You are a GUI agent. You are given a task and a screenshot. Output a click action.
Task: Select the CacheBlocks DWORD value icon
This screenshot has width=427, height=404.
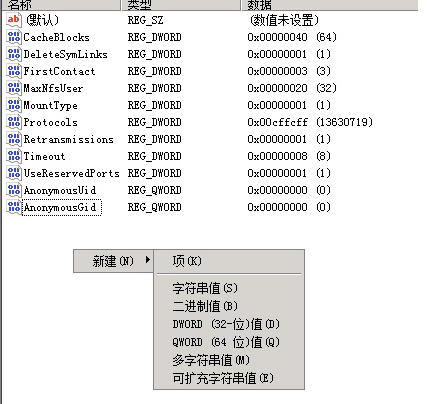14,37
